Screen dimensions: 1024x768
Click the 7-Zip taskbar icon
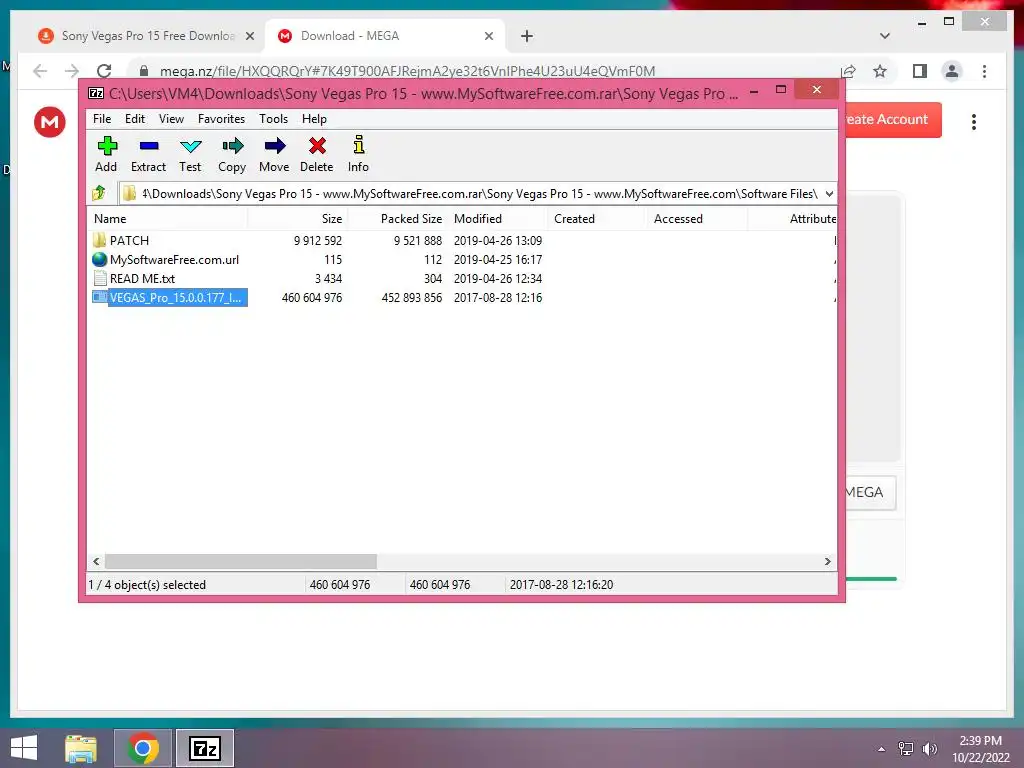point(205,748)
